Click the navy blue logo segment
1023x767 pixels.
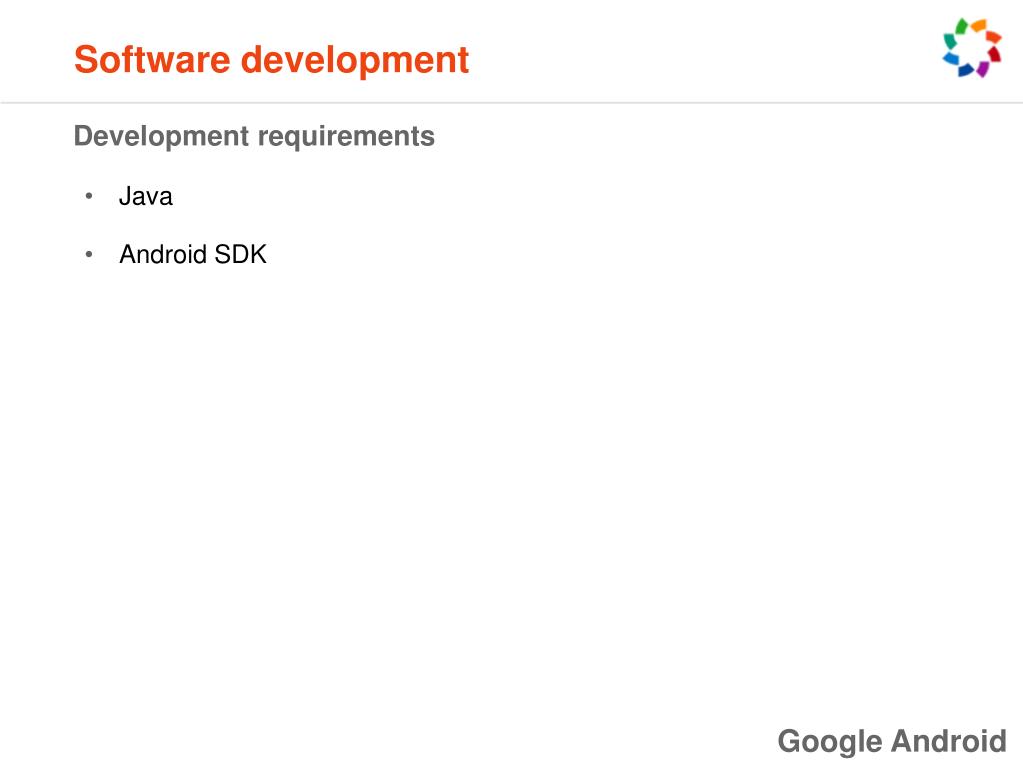966,70
